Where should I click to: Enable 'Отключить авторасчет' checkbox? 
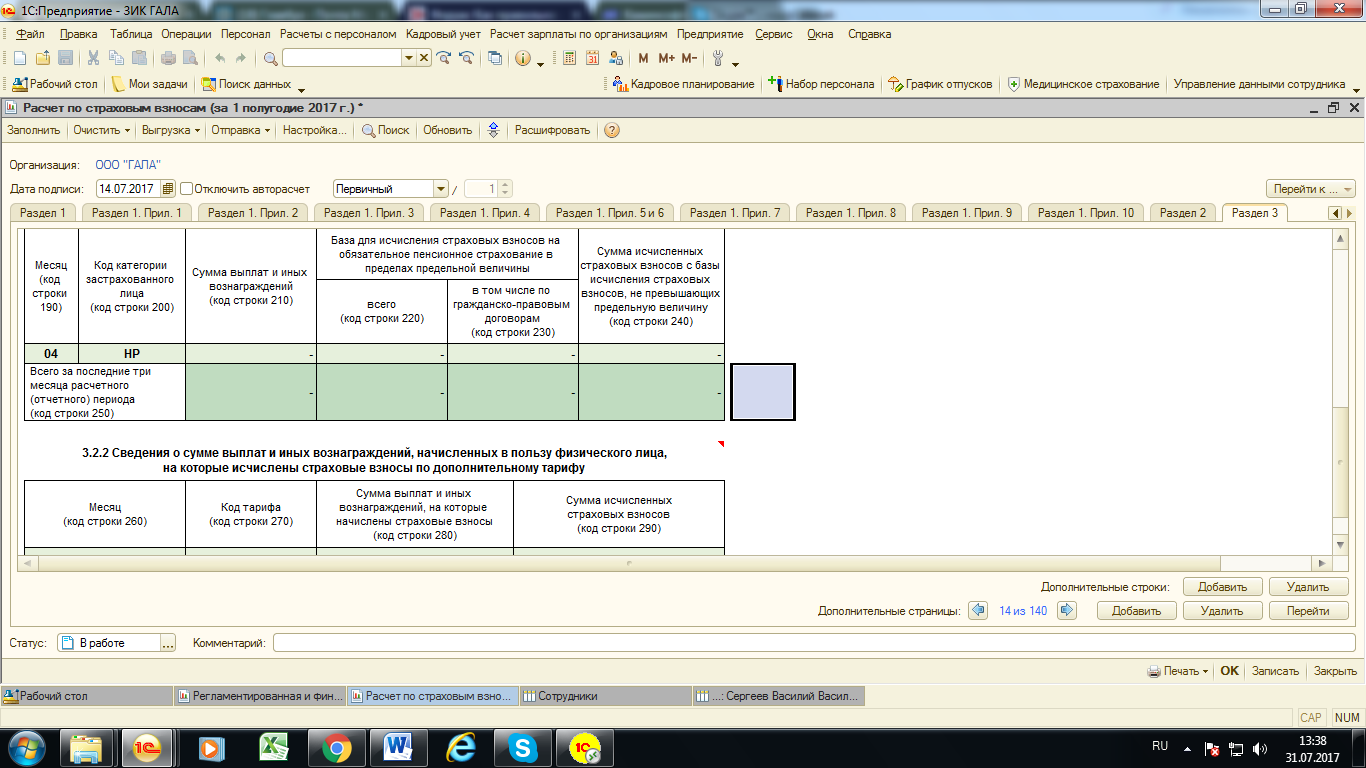(x=186, y=188)
